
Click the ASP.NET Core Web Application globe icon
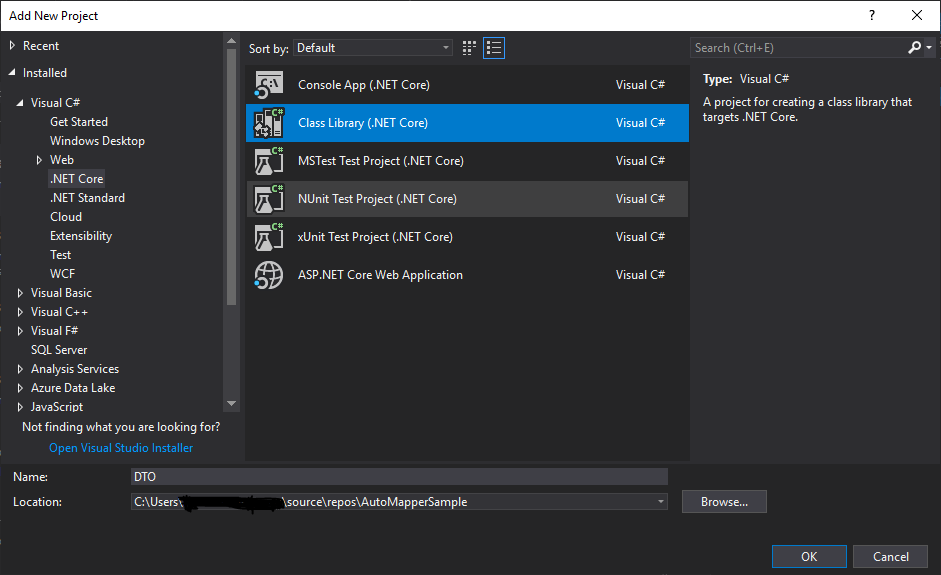(268, 275)
